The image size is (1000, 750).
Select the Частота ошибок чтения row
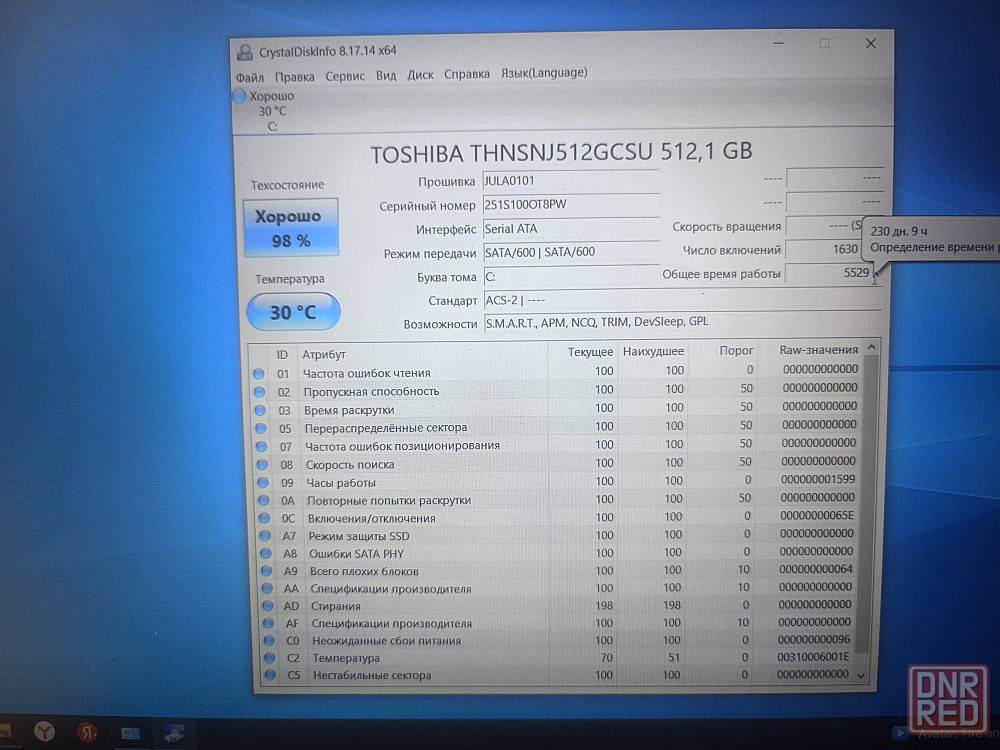[x=556, y=372]
